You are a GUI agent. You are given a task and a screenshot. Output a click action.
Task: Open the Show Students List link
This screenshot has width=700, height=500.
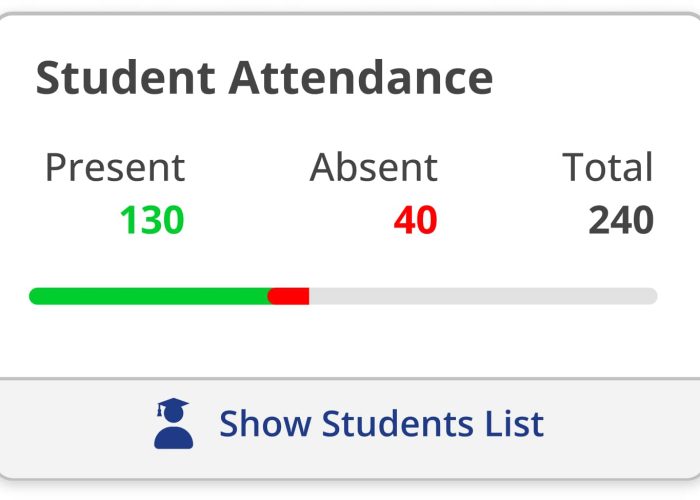tap(381, 423)
